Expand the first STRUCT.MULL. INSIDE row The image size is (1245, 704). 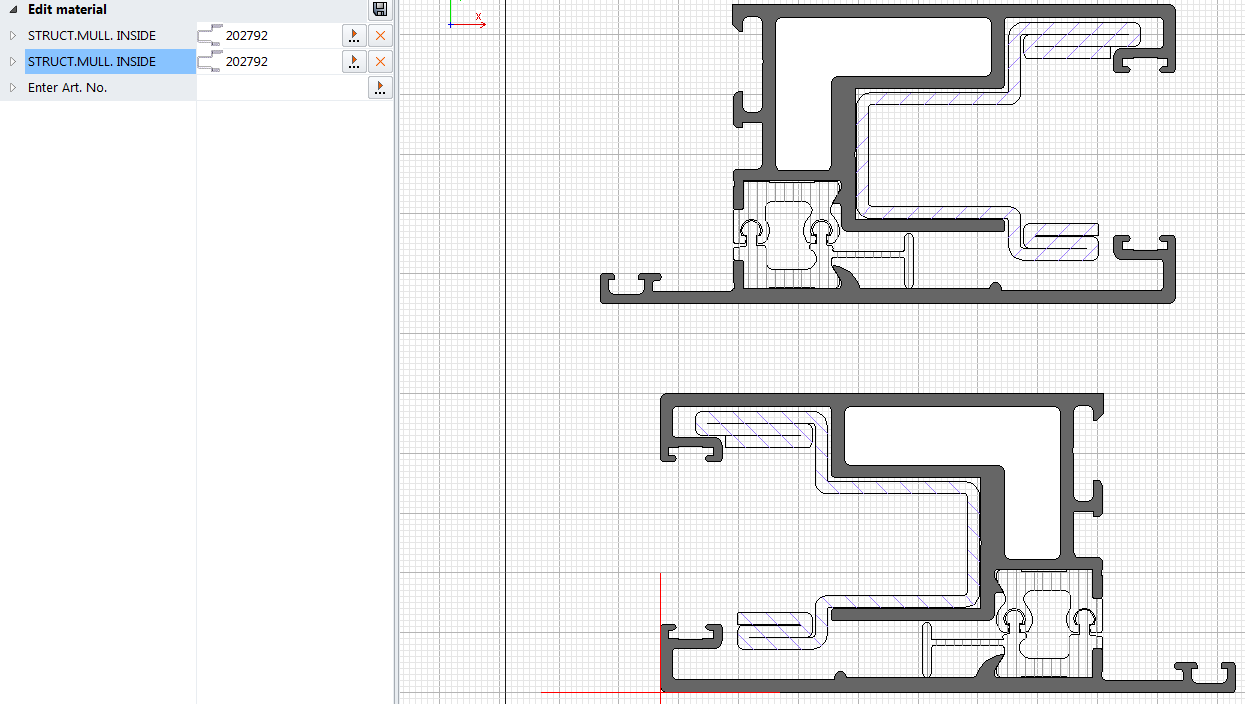click(x=13, y=36)
